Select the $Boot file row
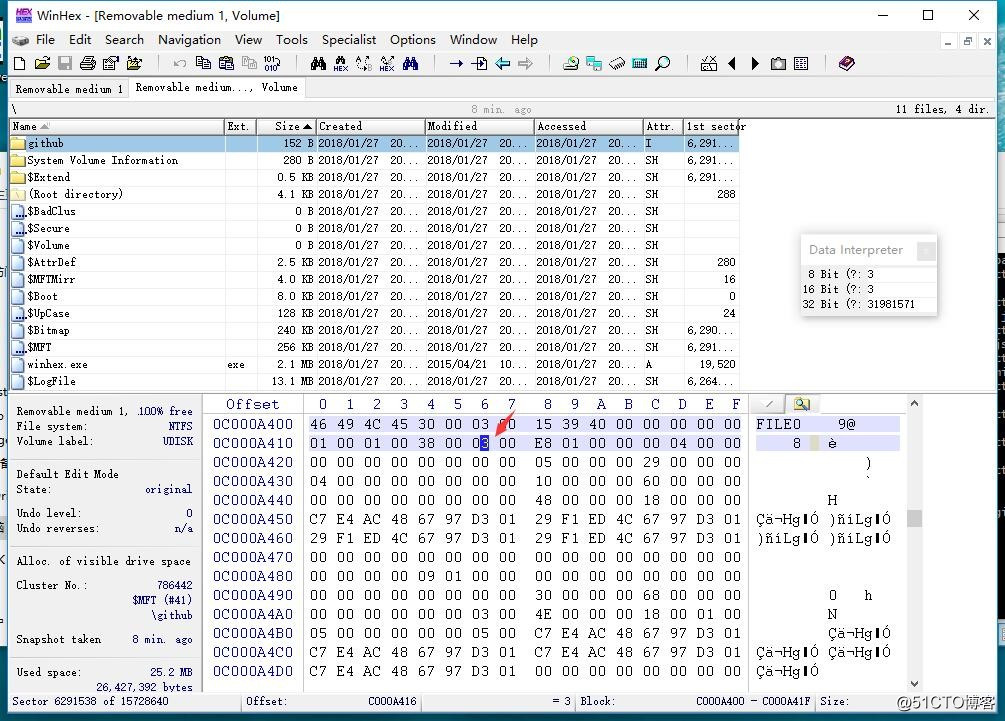The height and width of the screenshot is (721, 1005). [x=374, y=296]
